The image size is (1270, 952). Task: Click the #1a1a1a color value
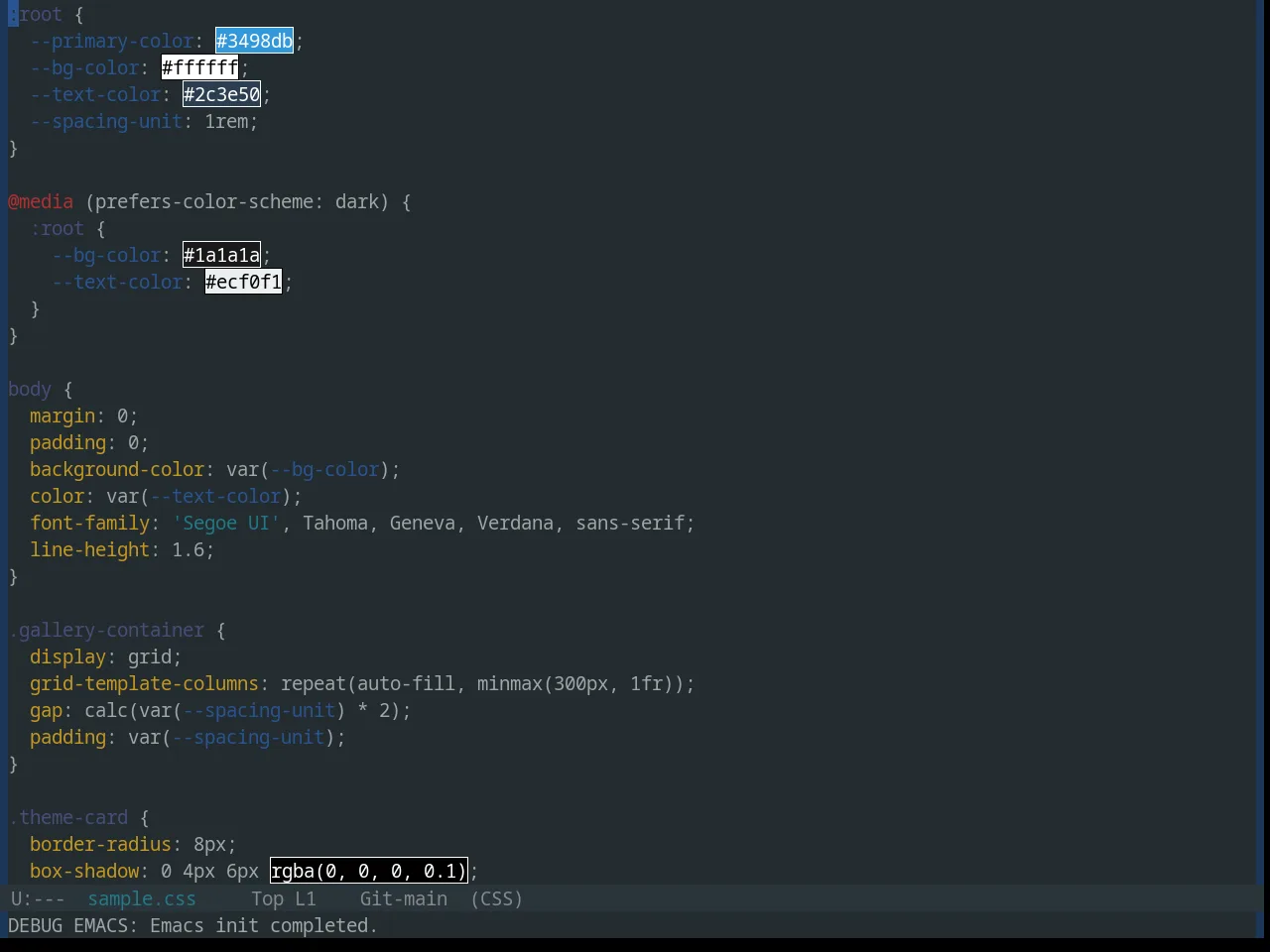tap(221, 255)
